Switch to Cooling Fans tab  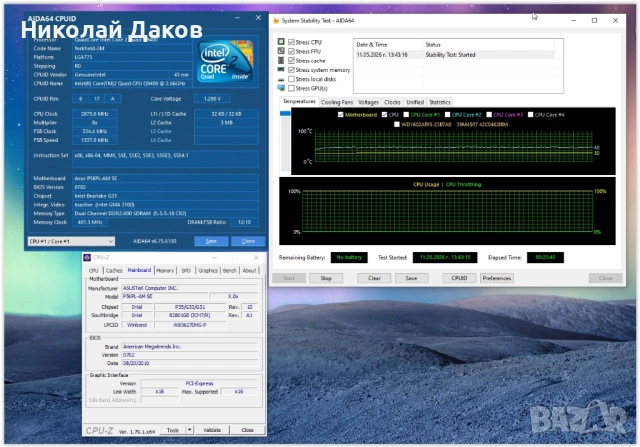tap(337, 102)
